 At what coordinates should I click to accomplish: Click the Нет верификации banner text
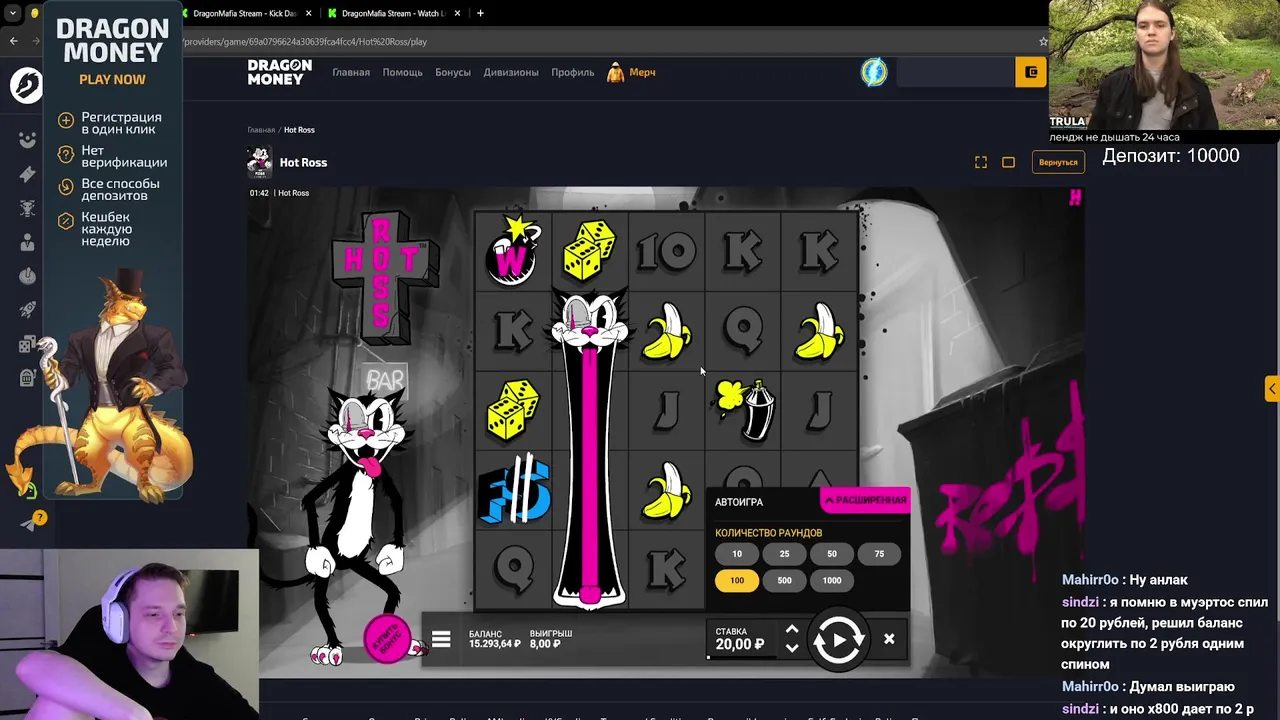tap(124, 156)
